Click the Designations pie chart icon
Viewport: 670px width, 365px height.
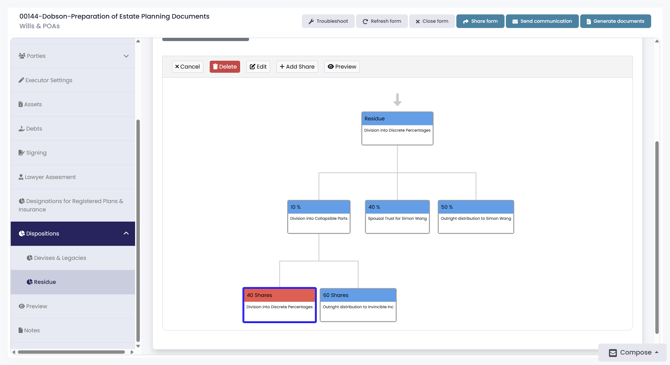tap(21, 201)
